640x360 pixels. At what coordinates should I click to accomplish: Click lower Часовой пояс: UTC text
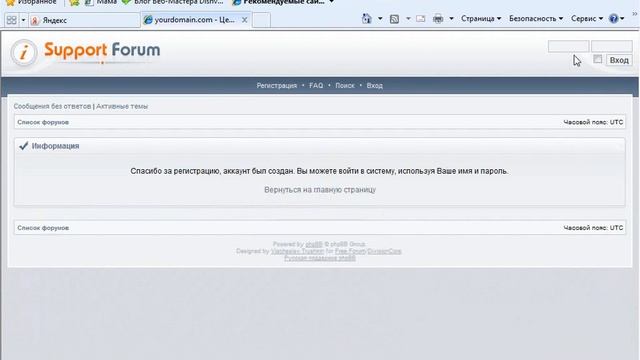click(593, 228)
